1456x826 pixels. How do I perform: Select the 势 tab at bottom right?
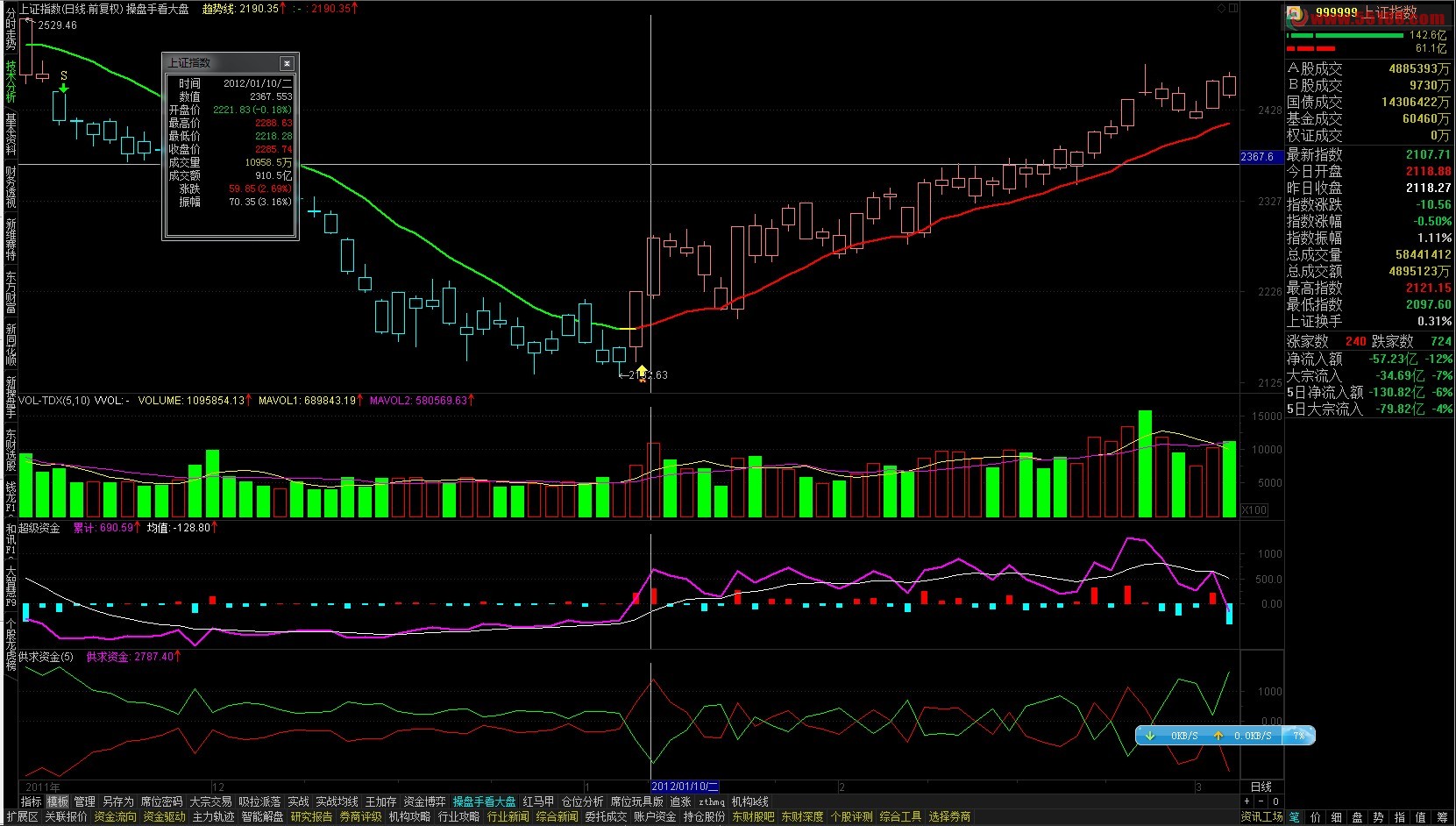pos(1378,816)
